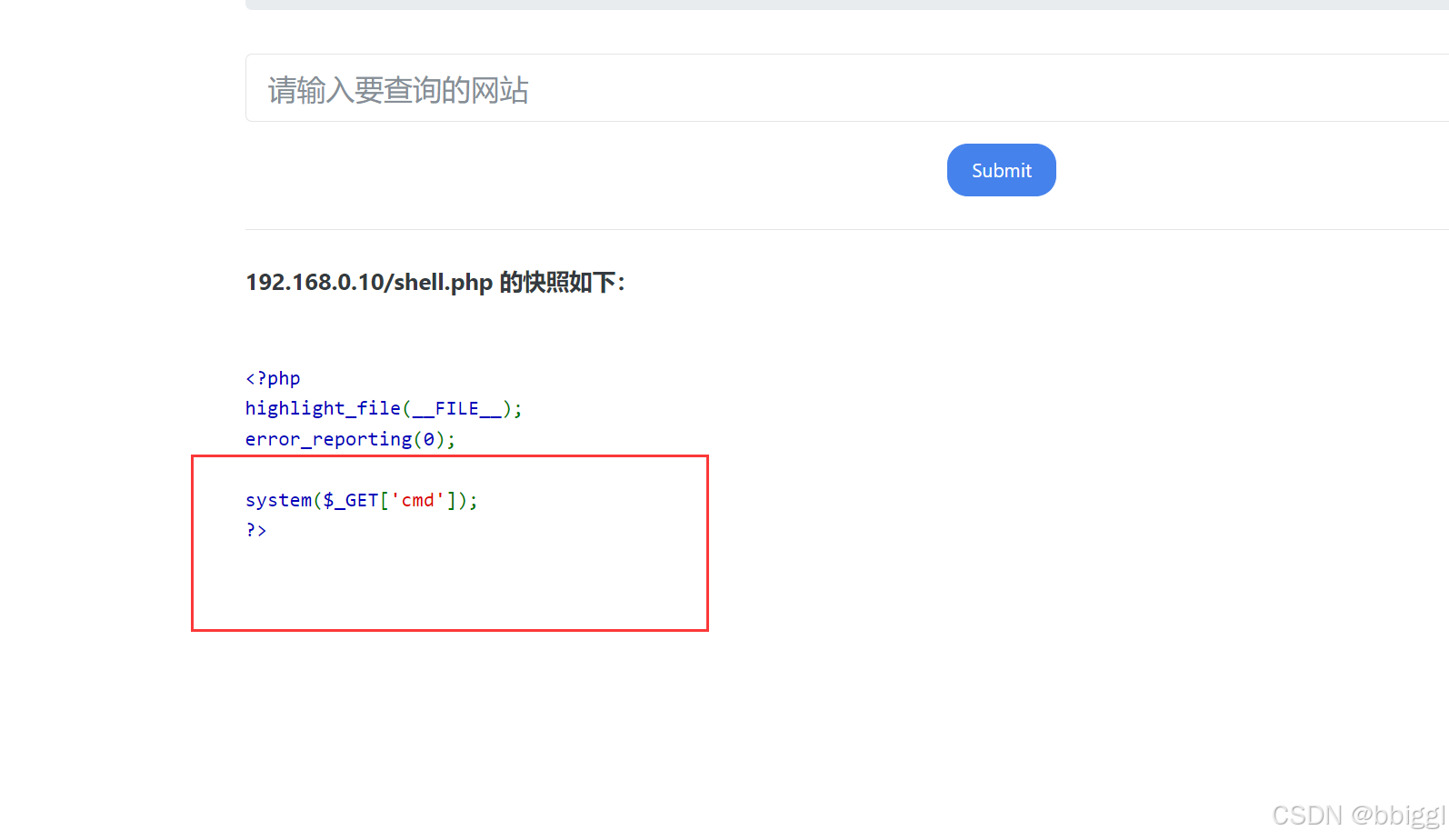Click the 'highlight_file(__FILE__);' code line
This screenshot has width=1449, height=840.
pos(384,408)
